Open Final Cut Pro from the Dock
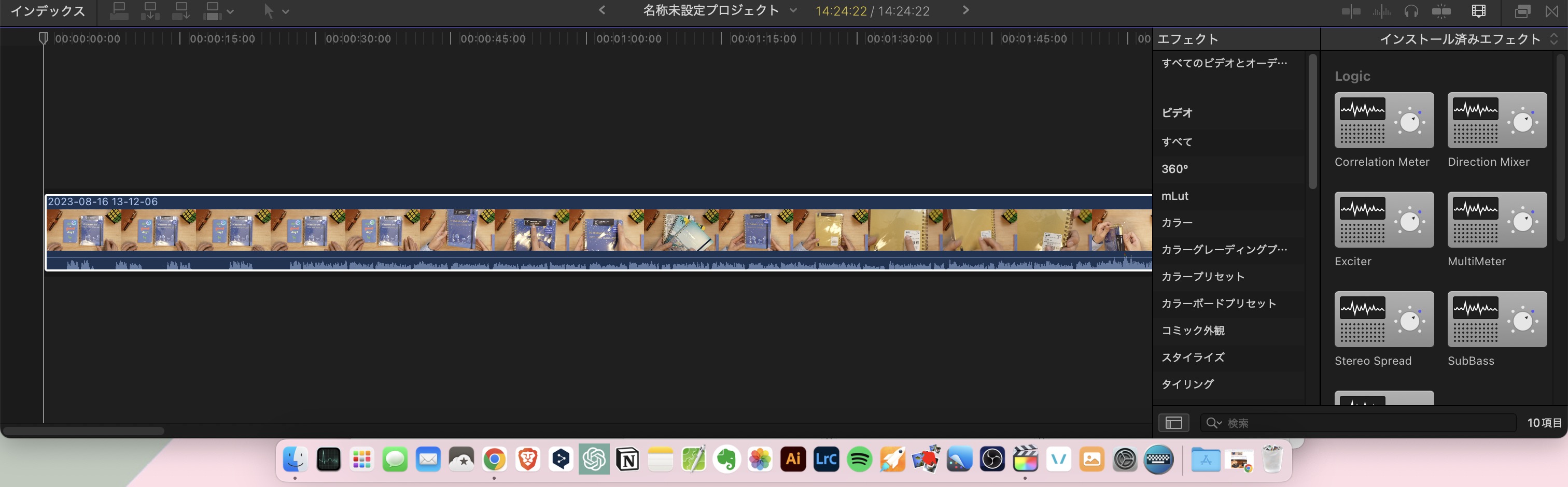Screen dimensions: 1568x487 coord(1025,460)
